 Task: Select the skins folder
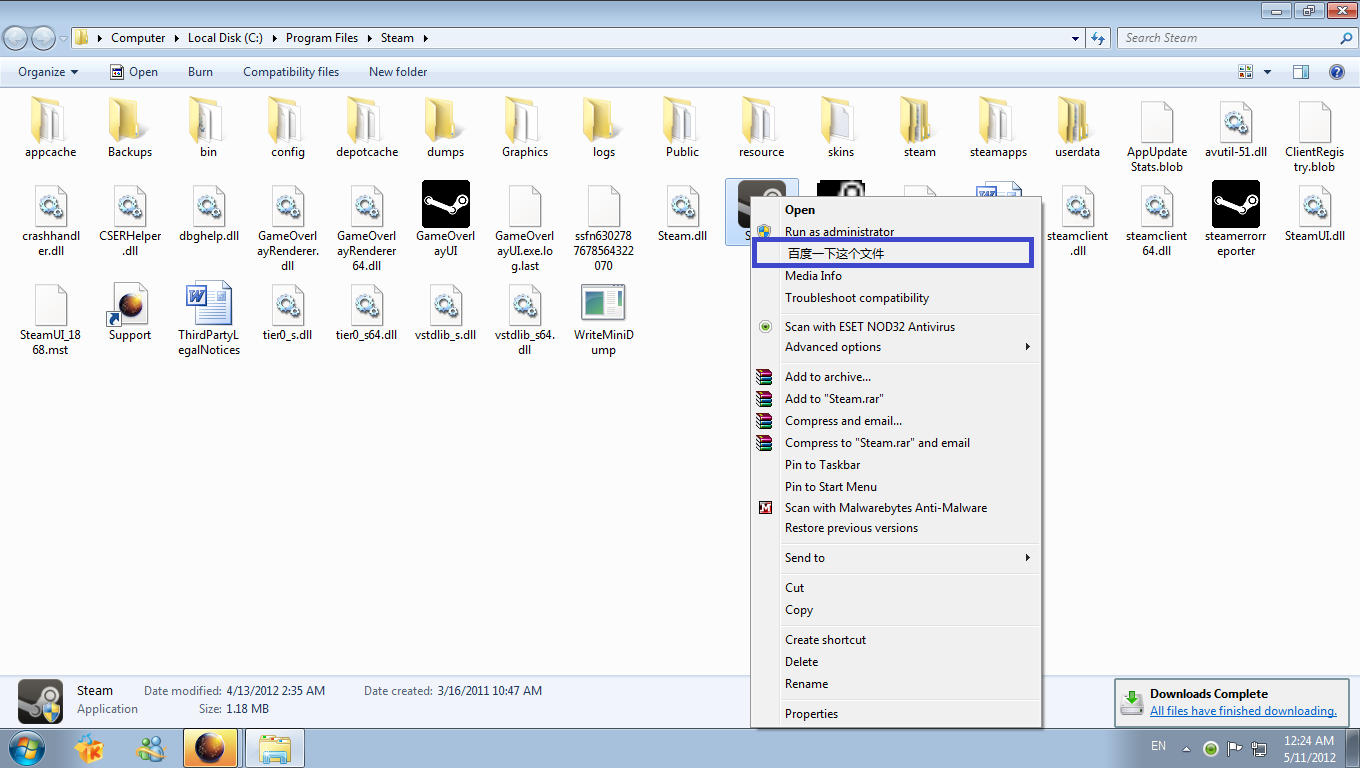(841, 128)
